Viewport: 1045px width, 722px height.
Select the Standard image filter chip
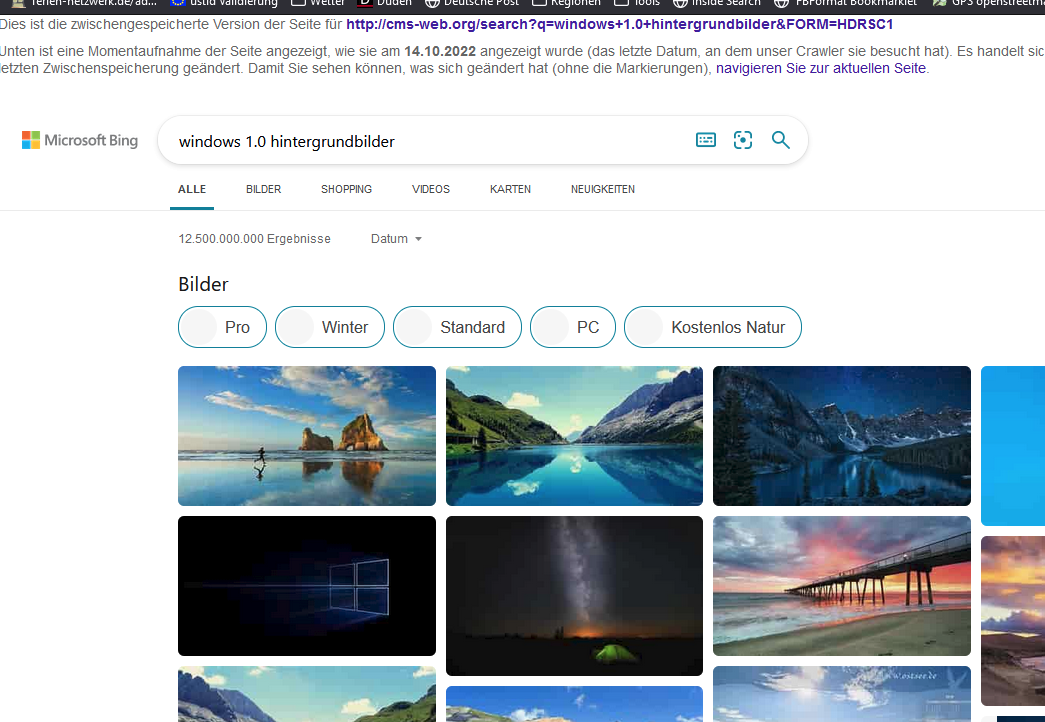tap(457, 327)
